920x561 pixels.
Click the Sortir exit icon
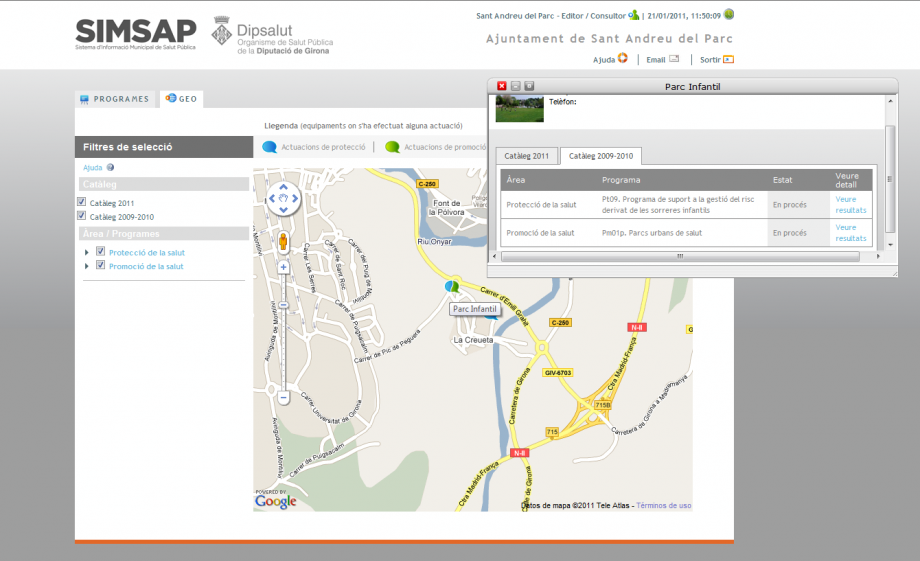[728, 59]
